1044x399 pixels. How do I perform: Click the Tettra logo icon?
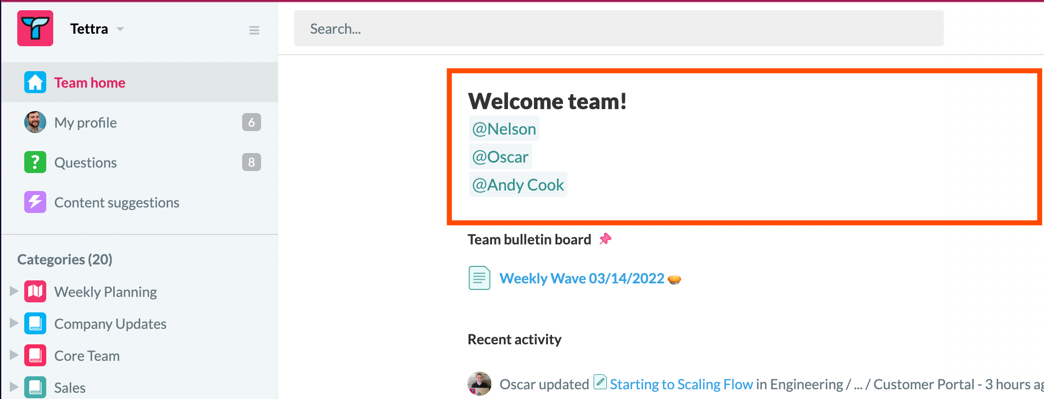35,29
